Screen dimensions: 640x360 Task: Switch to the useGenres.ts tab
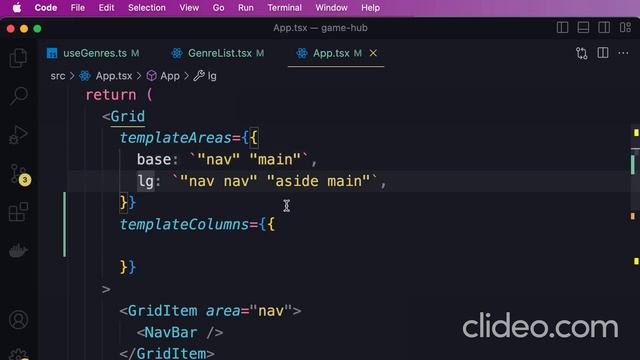coord(95,53)
